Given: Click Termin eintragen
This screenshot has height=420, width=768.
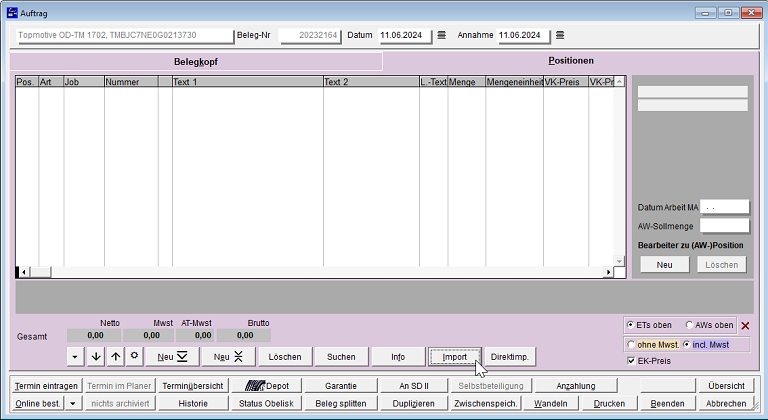Looking at the screenshot, I should tap(46, 386).
